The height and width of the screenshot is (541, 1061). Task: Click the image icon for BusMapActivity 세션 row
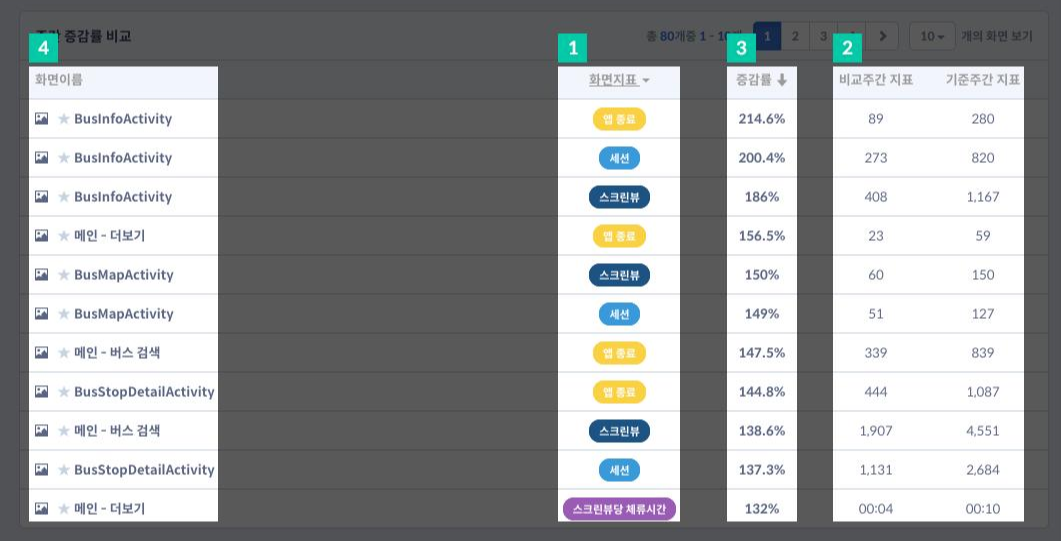41,313
